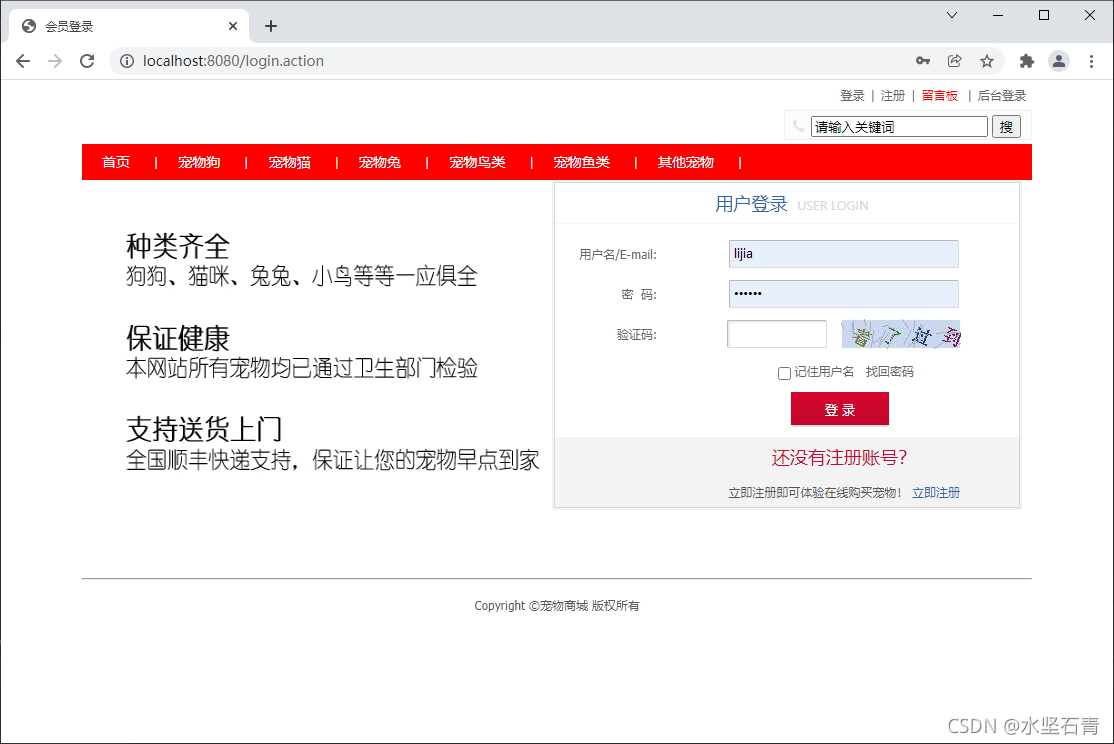Open the Chrome profile avatar

click(x=1059, y=61)
